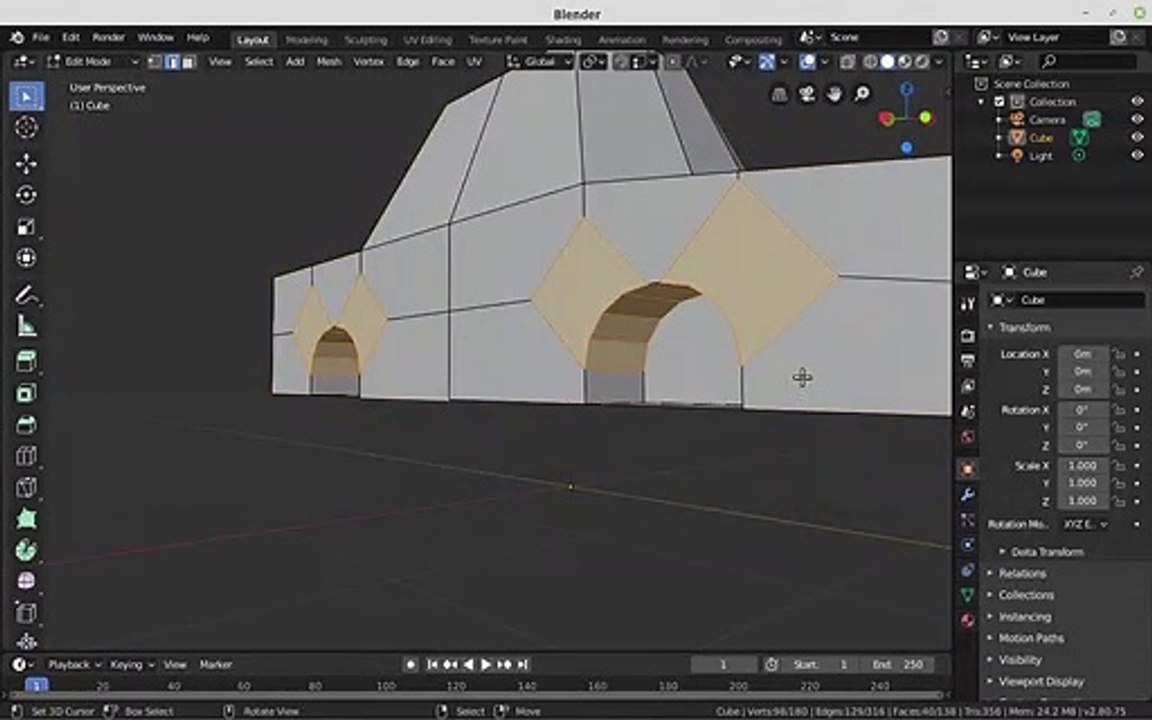Click the Zoom magnifier viewport gizmo

coord(861,94)
